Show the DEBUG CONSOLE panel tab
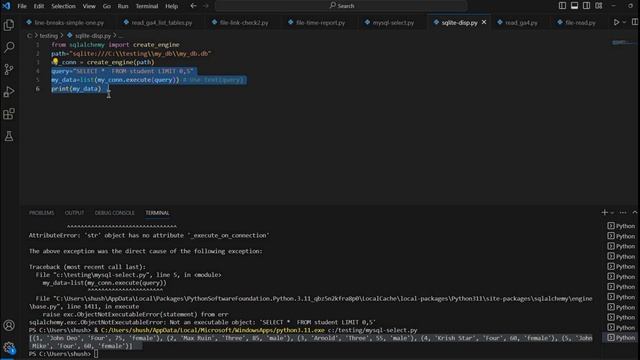640x360 pixels. (114, 213)
